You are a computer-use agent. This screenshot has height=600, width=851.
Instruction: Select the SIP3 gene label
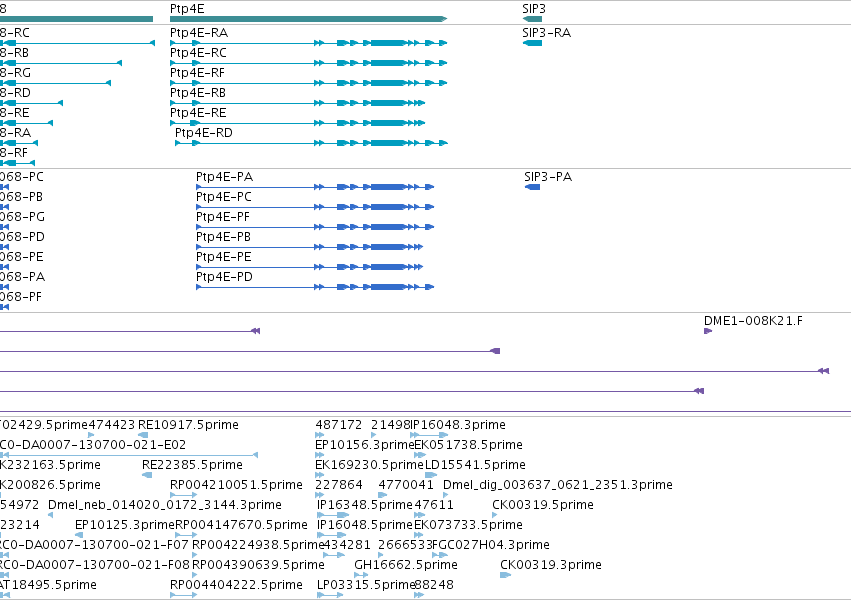point(534,9)
